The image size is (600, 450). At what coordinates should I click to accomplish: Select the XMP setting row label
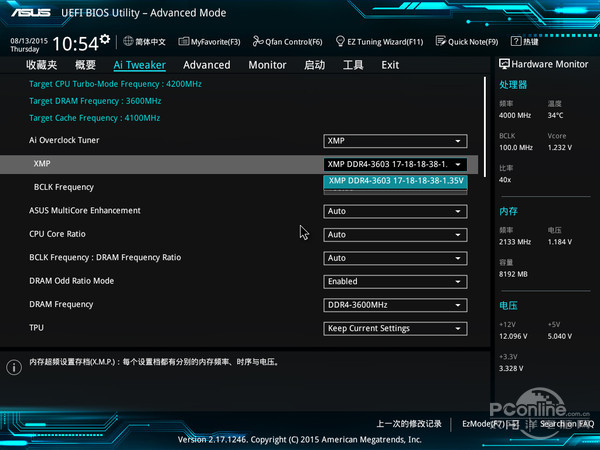click(x=42, y=164)
